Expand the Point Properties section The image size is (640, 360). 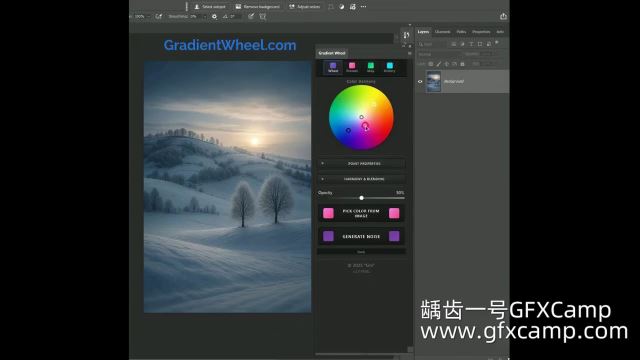pyautogui.click(x=362, y=164)
